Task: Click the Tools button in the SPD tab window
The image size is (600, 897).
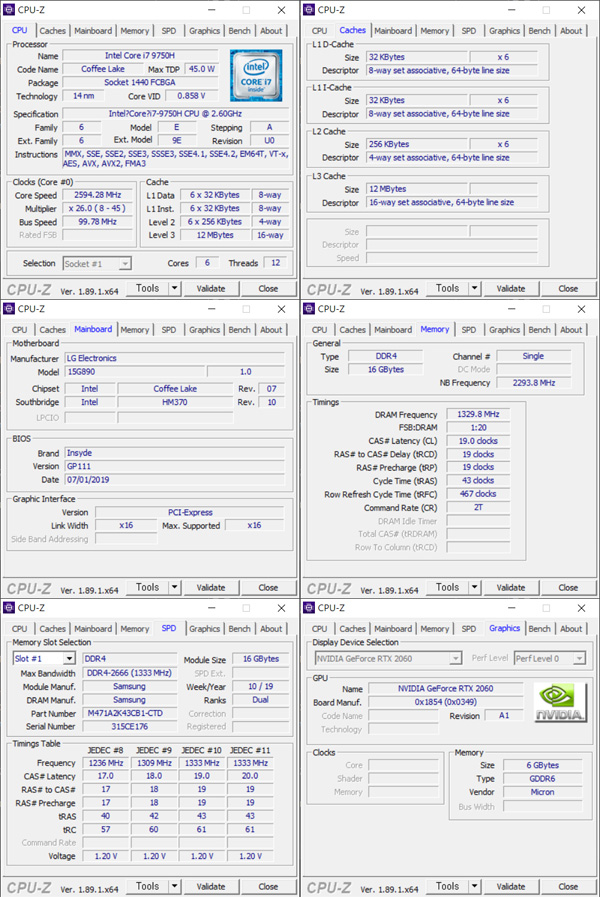Action: [148, 886]
